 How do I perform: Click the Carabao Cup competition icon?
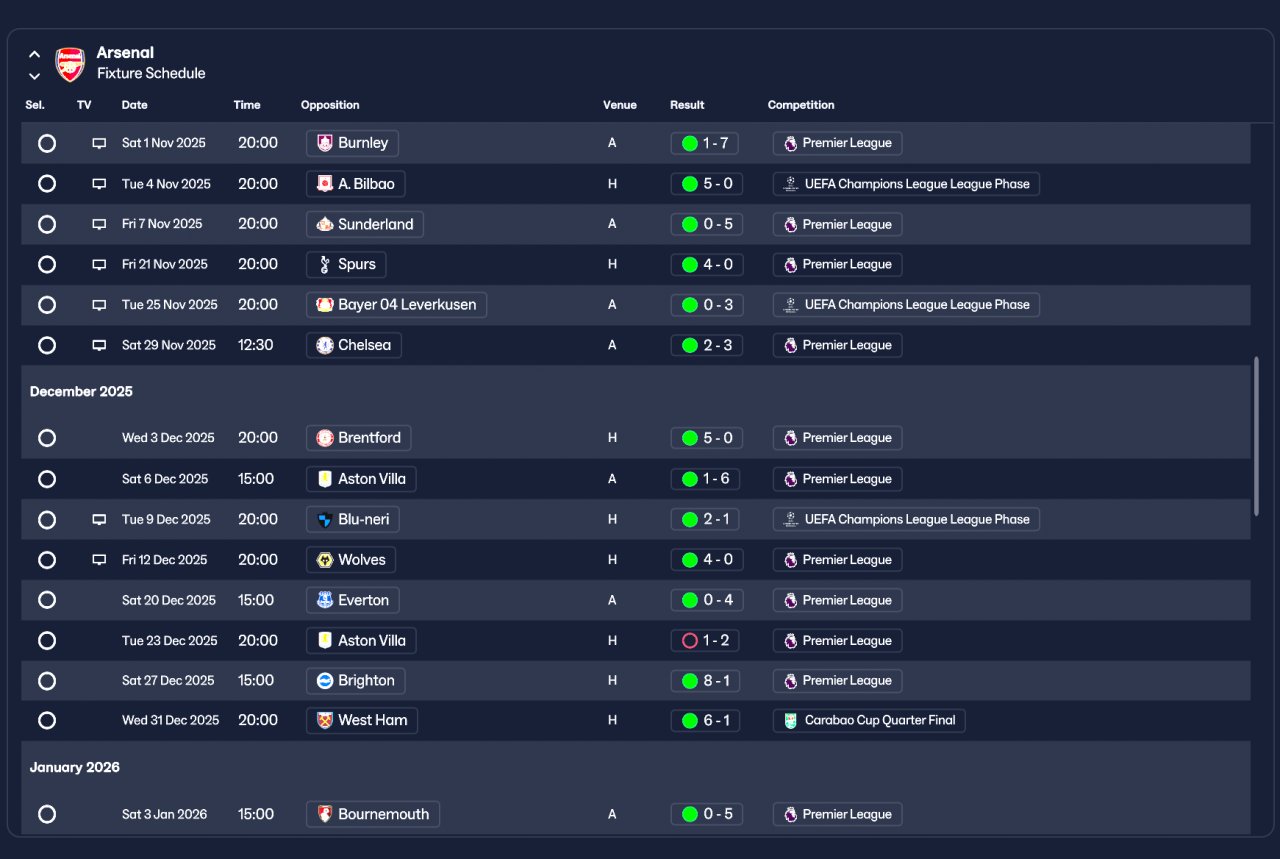point(790,721)
